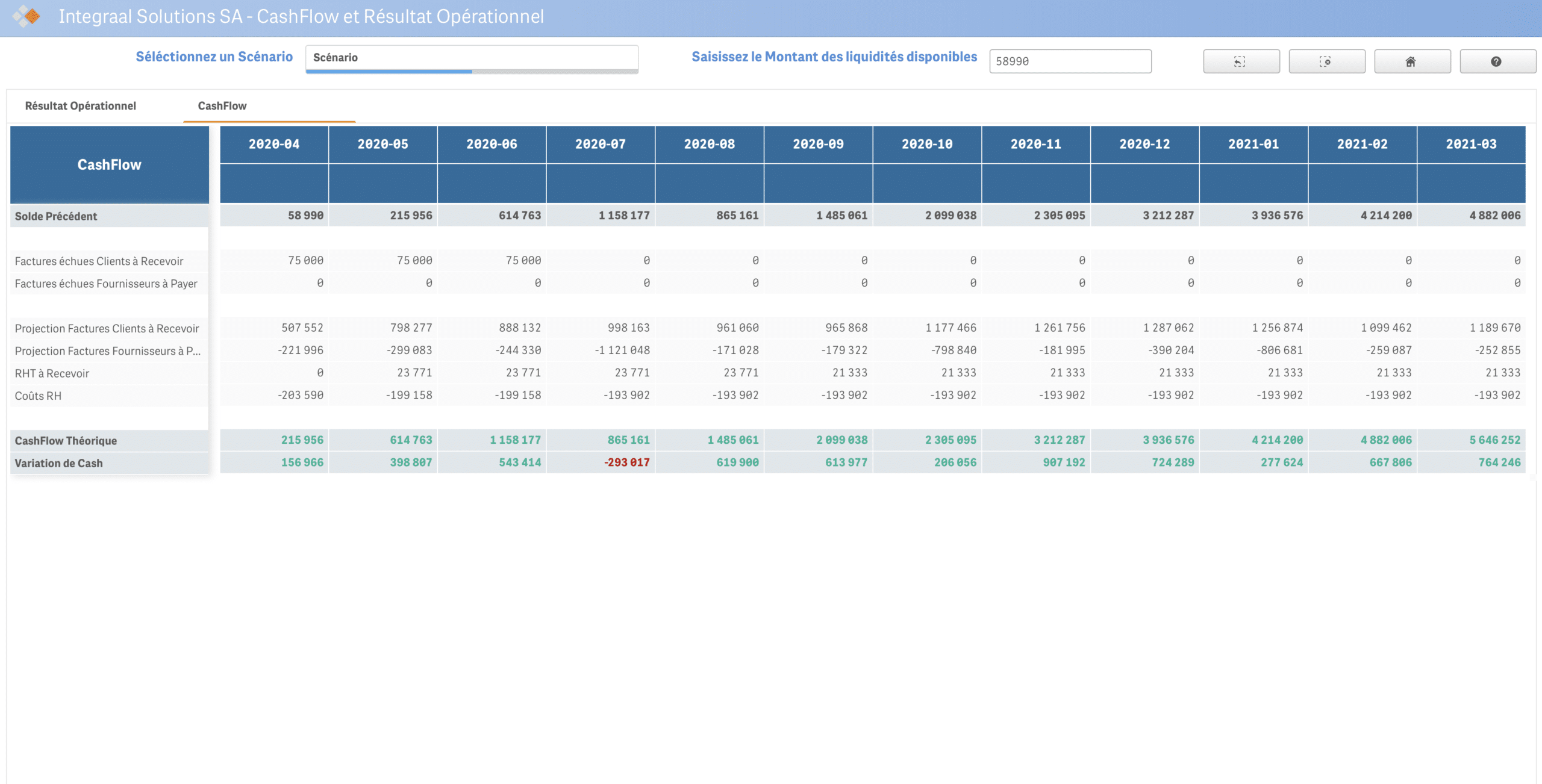The width and height of the screenshot is (1542, 784).
Task: Click the 2020-04 column header
Action: pos(274,145)
